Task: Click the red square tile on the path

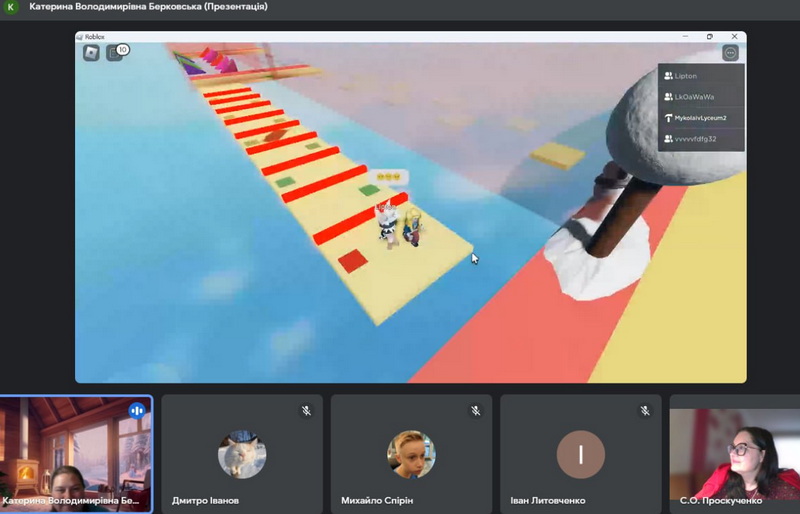Action: tap(353, 261)
